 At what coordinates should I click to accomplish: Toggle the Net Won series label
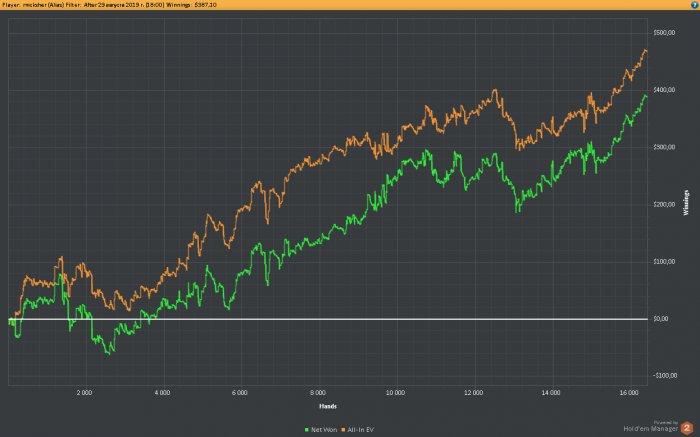click(324, 430)
